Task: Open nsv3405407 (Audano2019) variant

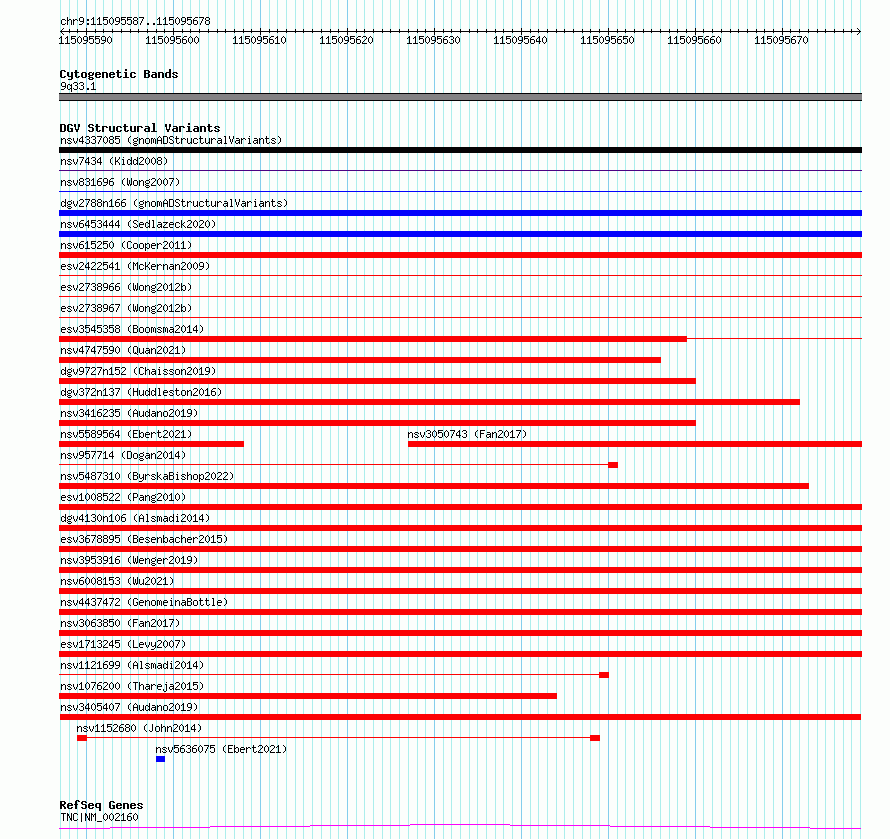Action: 129,707
